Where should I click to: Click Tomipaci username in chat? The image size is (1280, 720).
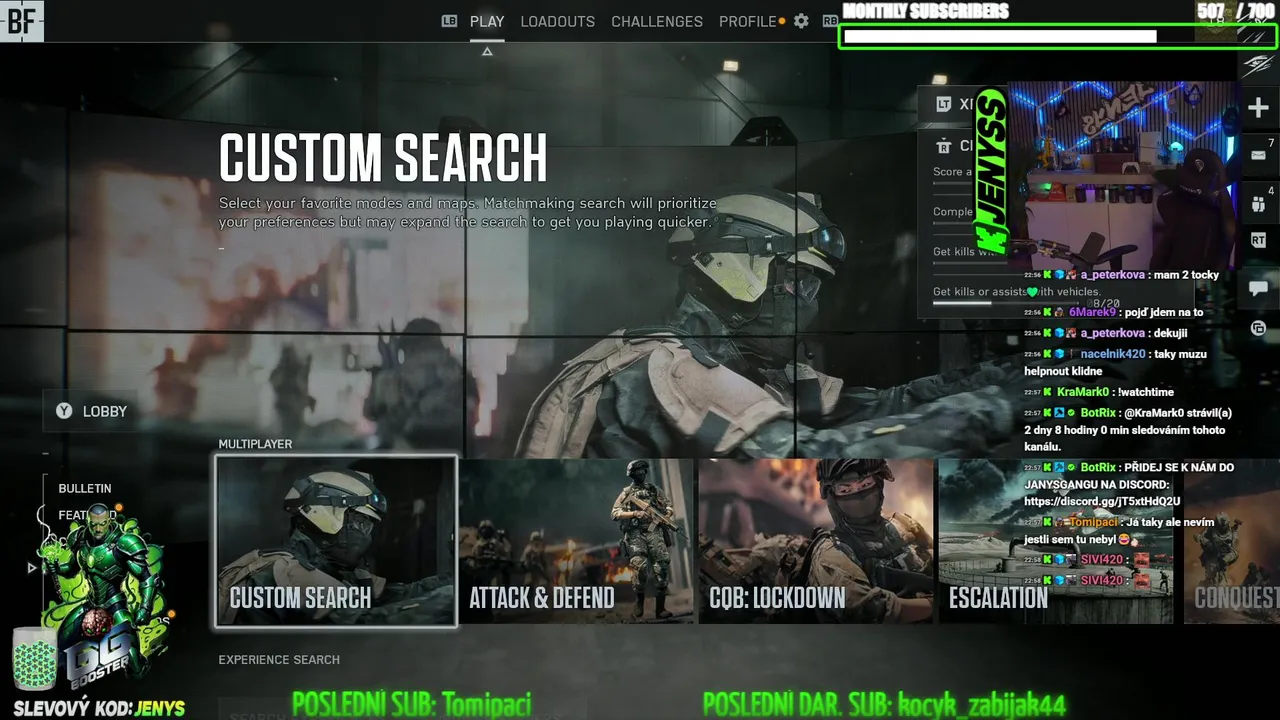point(1093,522)
